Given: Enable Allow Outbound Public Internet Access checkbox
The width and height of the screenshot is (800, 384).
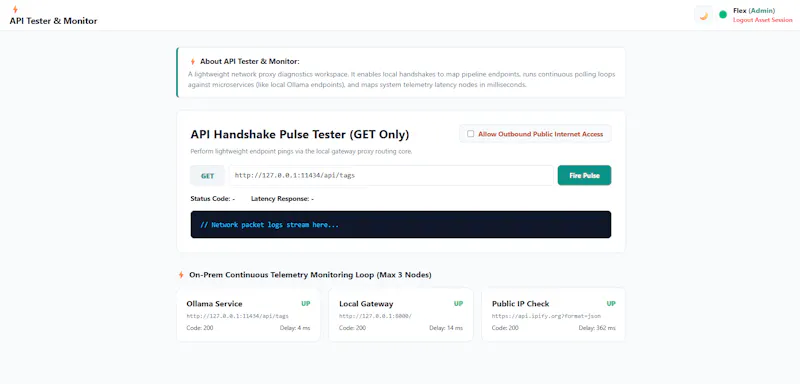Looking at the screenshot, I should (x=470, y=134).
